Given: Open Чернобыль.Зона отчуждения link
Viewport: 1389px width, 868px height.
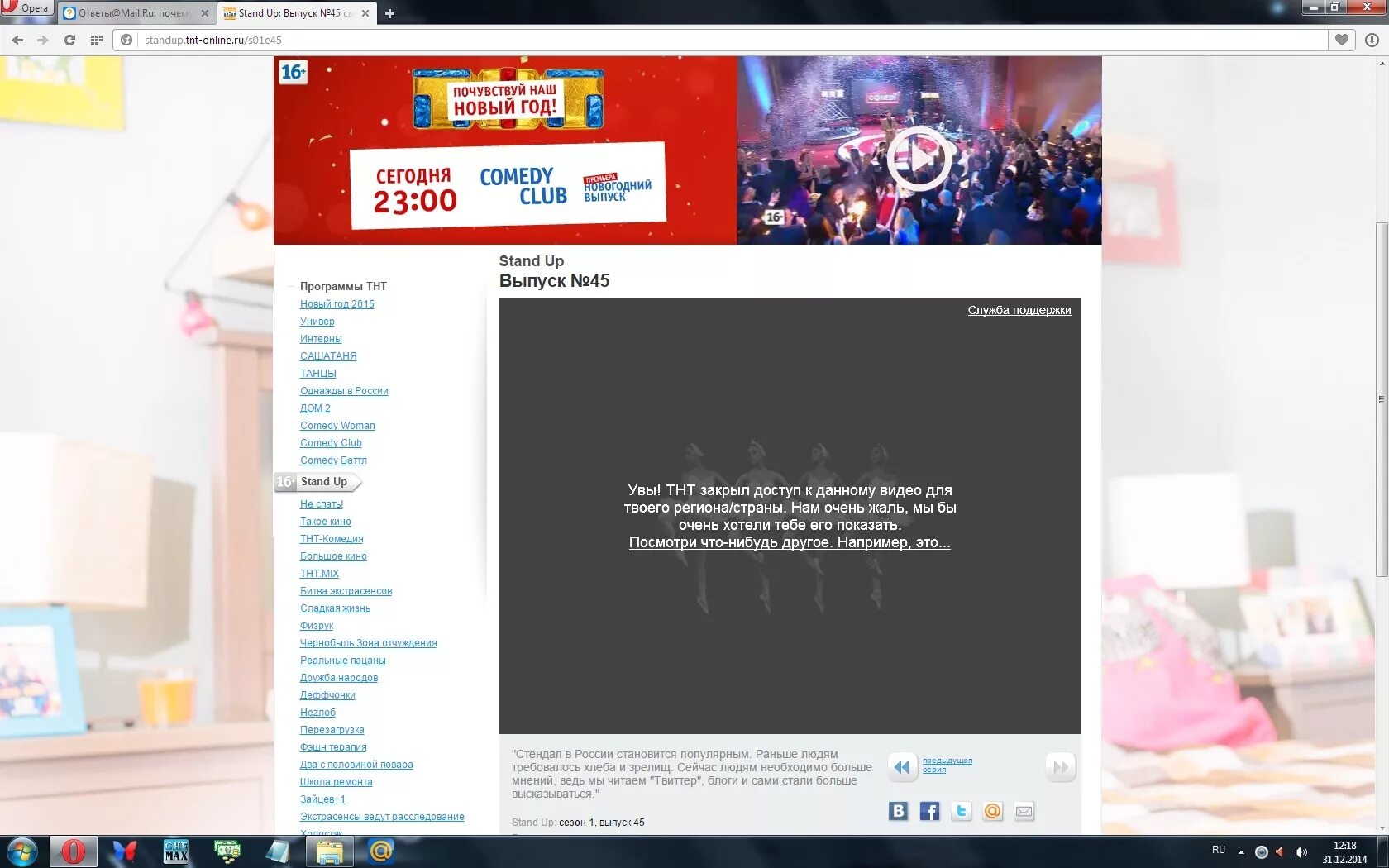Looking at the screenshot, I should pyautogui.click(x=368, y=643).
